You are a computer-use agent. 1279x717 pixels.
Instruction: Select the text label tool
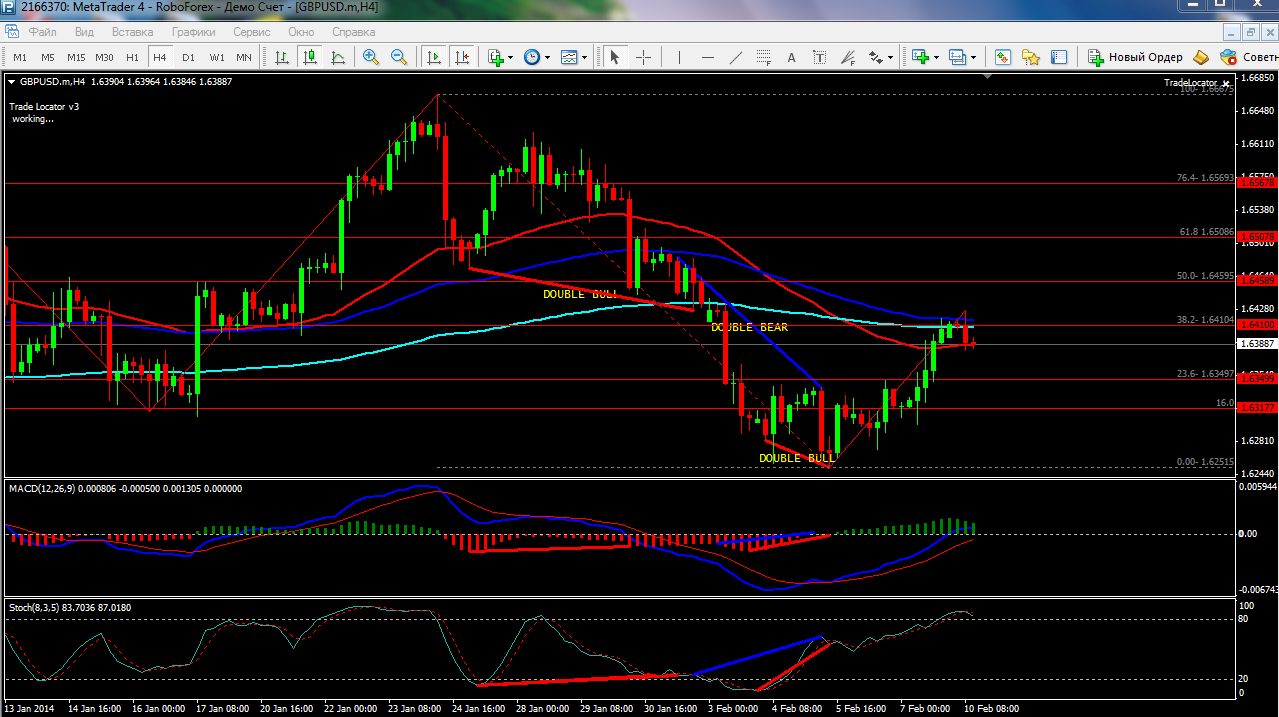[x=820, y=57]
